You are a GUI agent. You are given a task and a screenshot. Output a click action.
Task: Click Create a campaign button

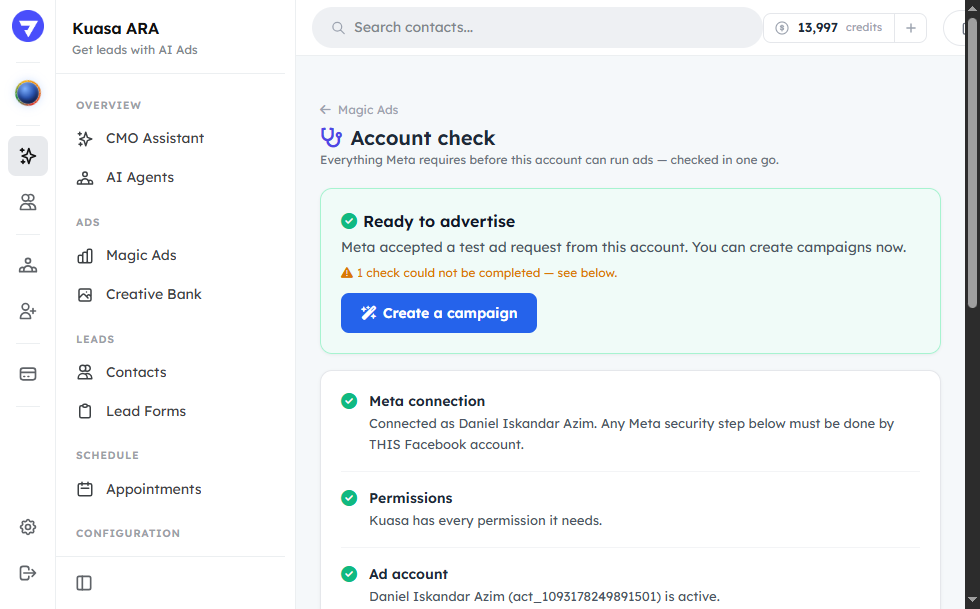439,313
